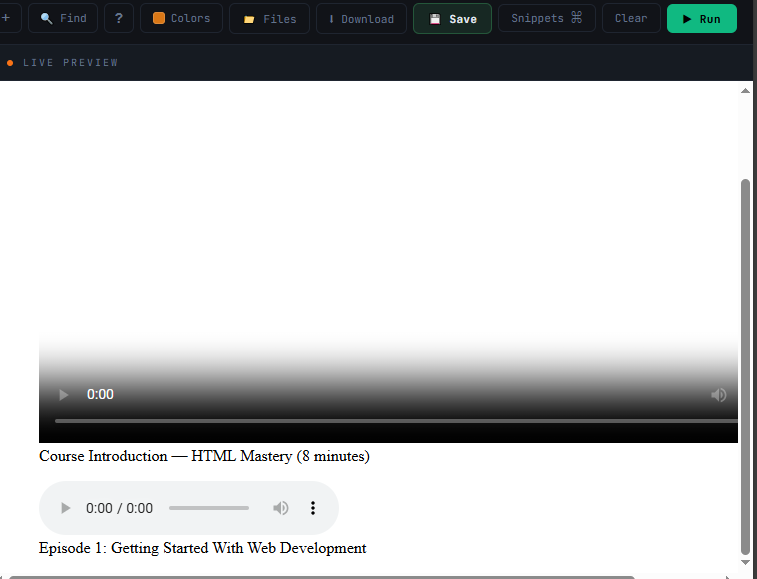
Task: Click the Download button
Action: 361,19
